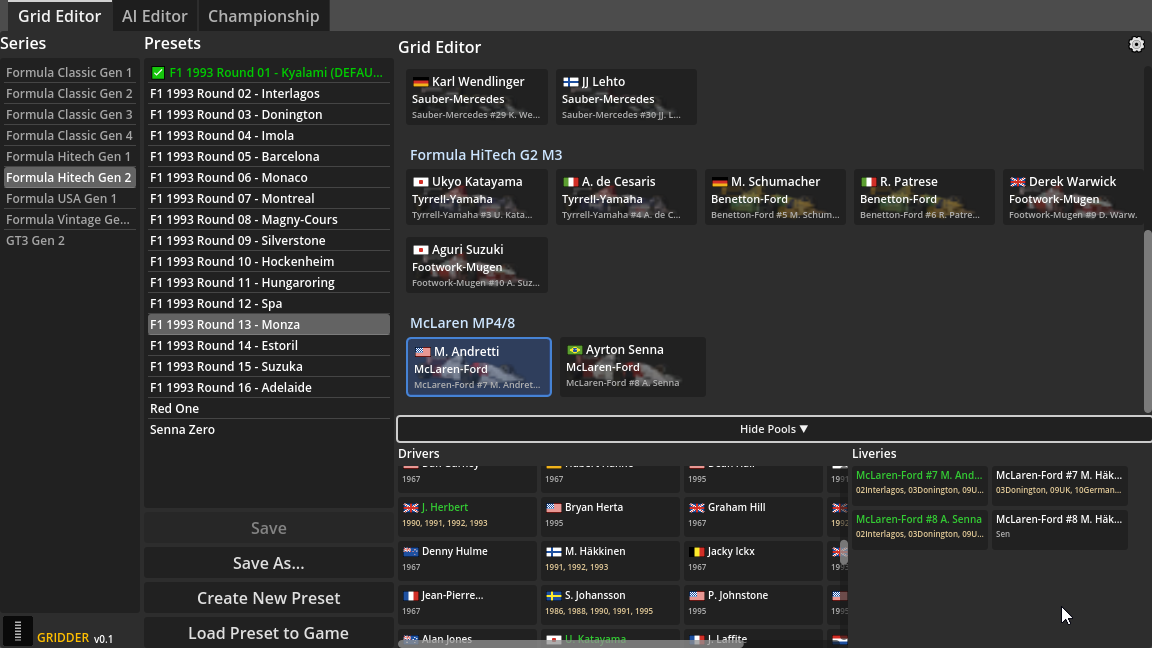Image resolution: width=1152 pixels, height=648 pixels.
Task: Click the Formula HiTech G2 M3 heading
Action: pos(486,155)
